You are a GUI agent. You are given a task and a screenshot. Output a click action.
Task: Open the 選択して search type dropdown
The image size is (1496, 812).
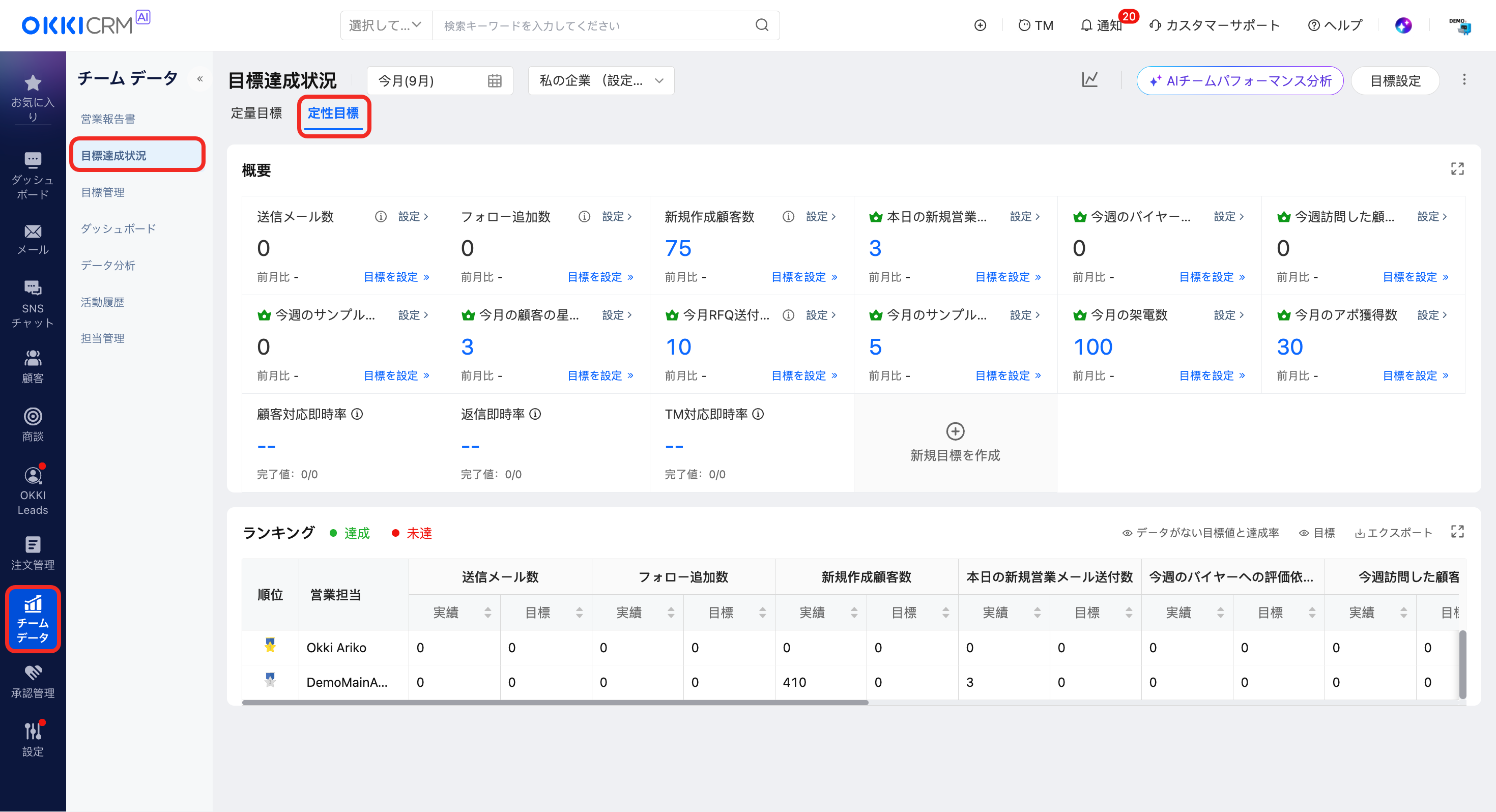pos(386,25)
